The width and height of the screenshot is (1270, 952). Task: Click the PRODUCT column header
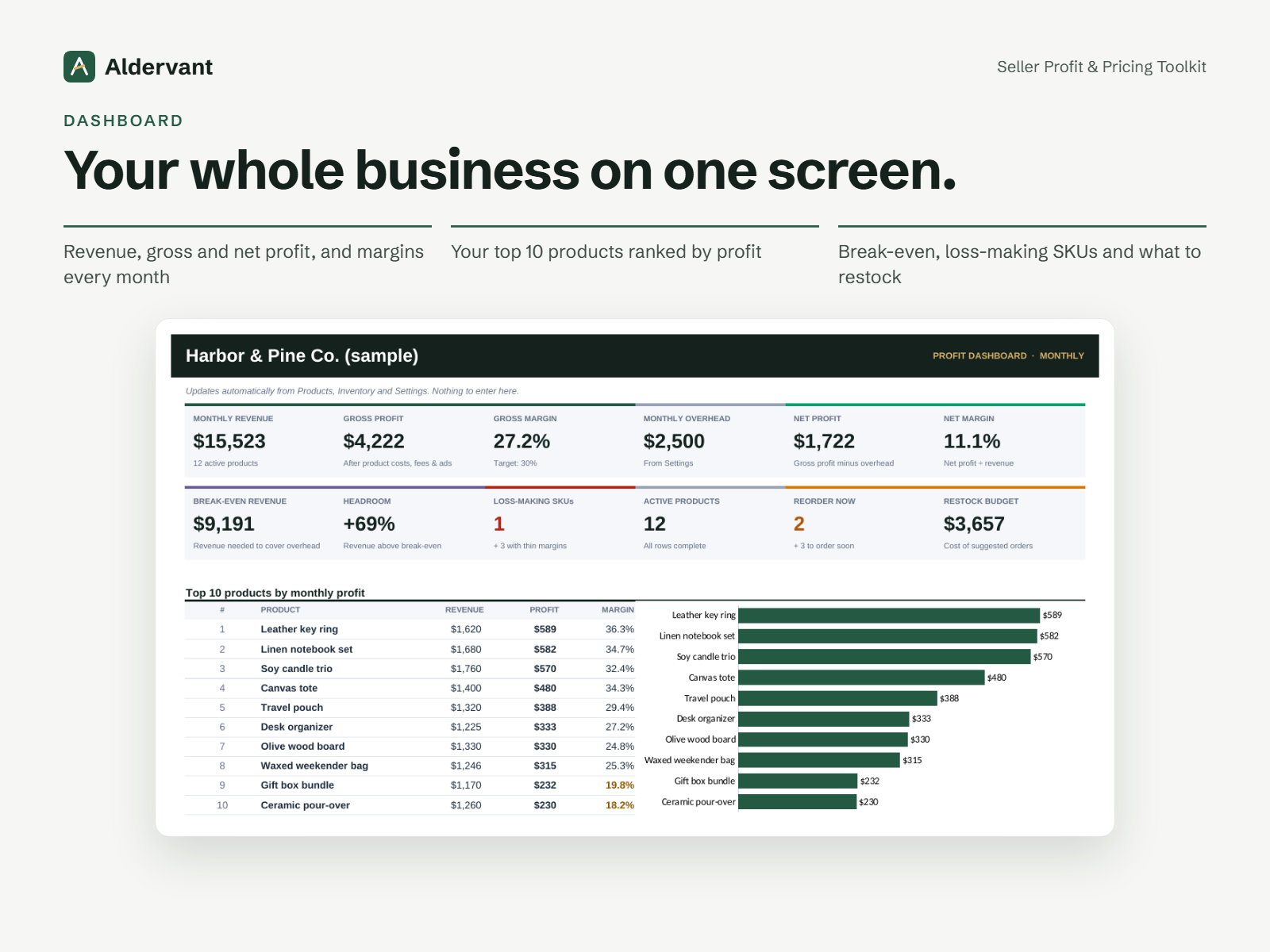pyautogui.click(x=280, y=610)
